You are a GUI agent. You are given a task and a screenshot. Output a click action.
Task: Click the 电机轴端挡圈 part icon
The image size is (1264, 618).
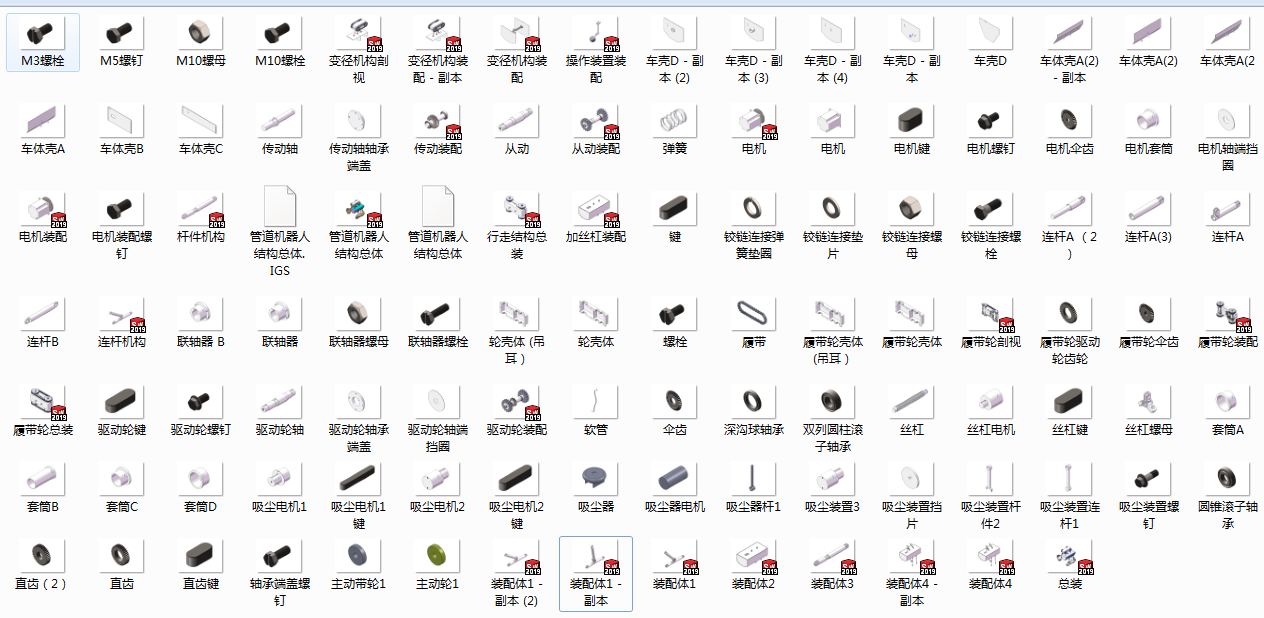pyautogui.click(x=1228, y=122)
